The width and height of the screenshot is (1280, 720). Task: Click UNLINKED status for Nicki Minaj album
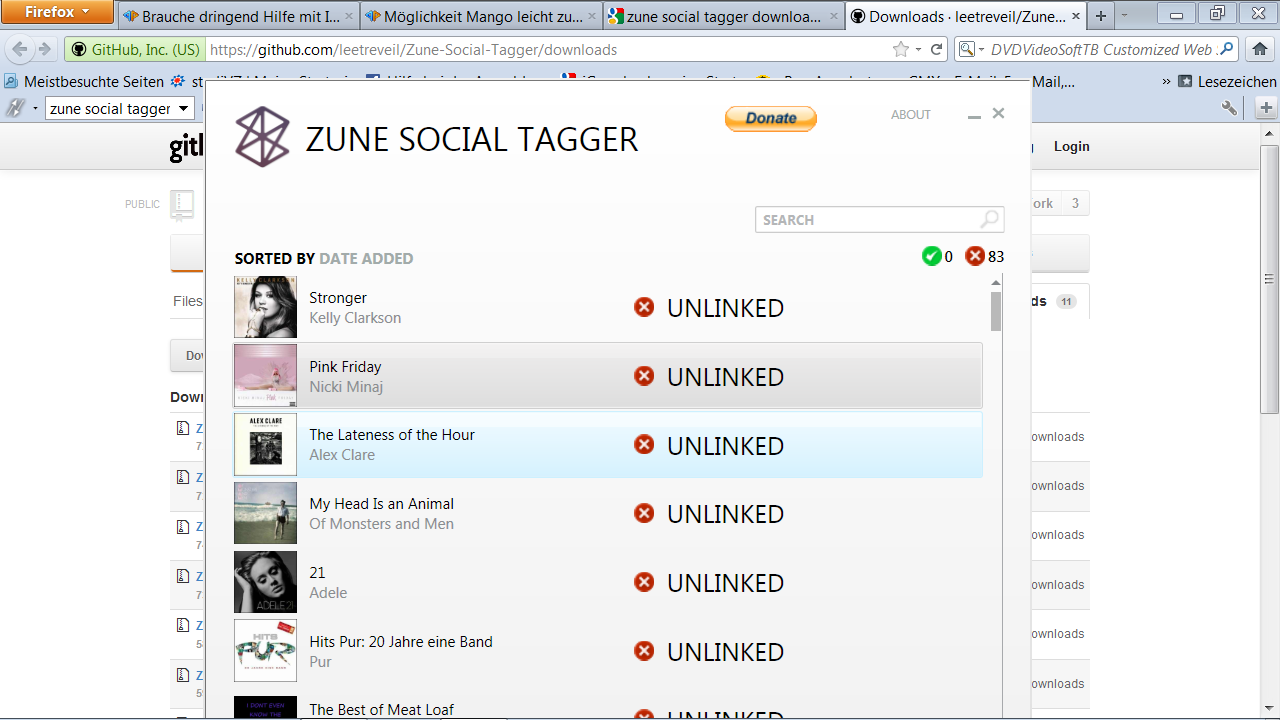[x=725, y=377]
